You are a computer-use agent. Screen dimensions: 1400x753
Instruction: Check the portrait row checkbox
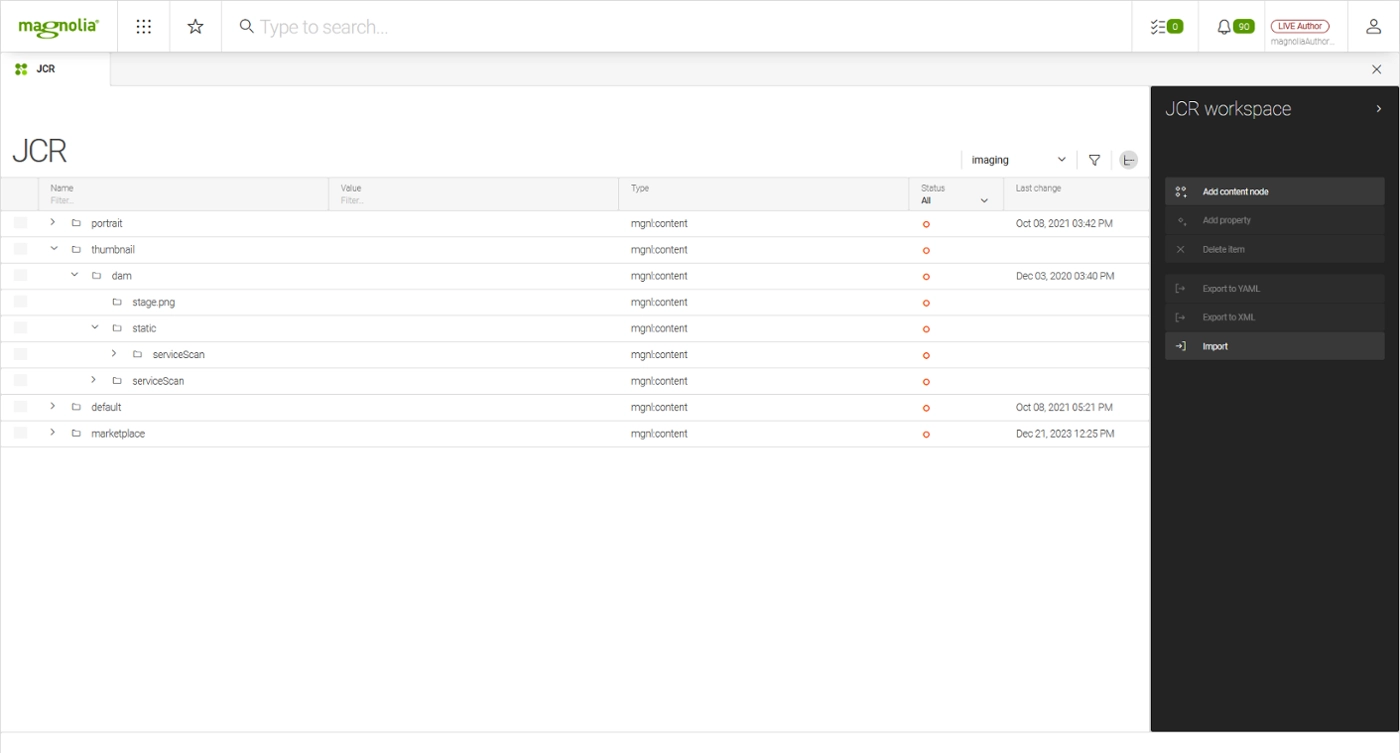tap(20, 223)
